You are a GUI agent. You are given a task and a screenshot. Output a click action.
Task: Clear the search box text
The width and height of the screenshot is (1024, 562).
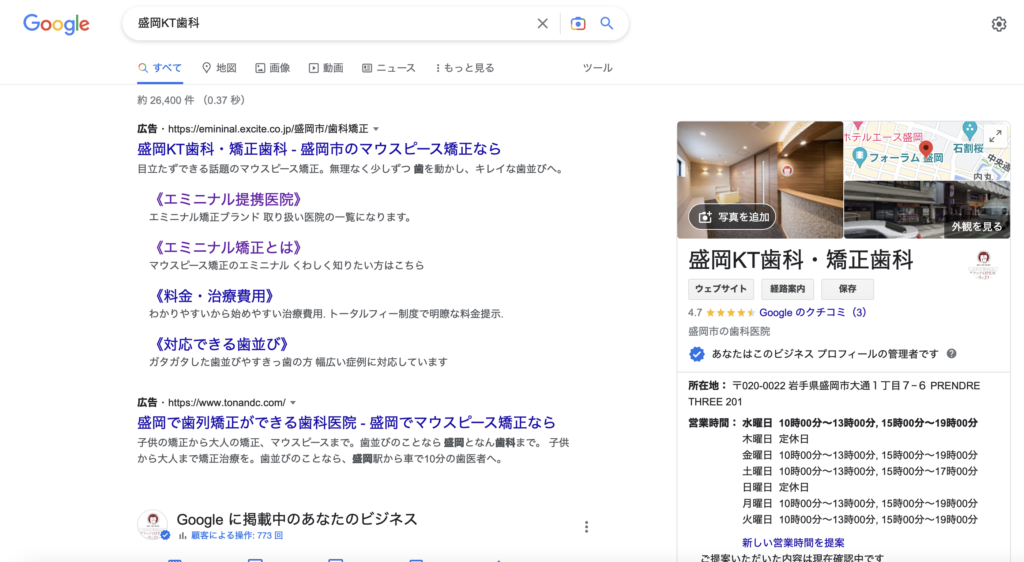pyautogui.click(x=542, y=23)
